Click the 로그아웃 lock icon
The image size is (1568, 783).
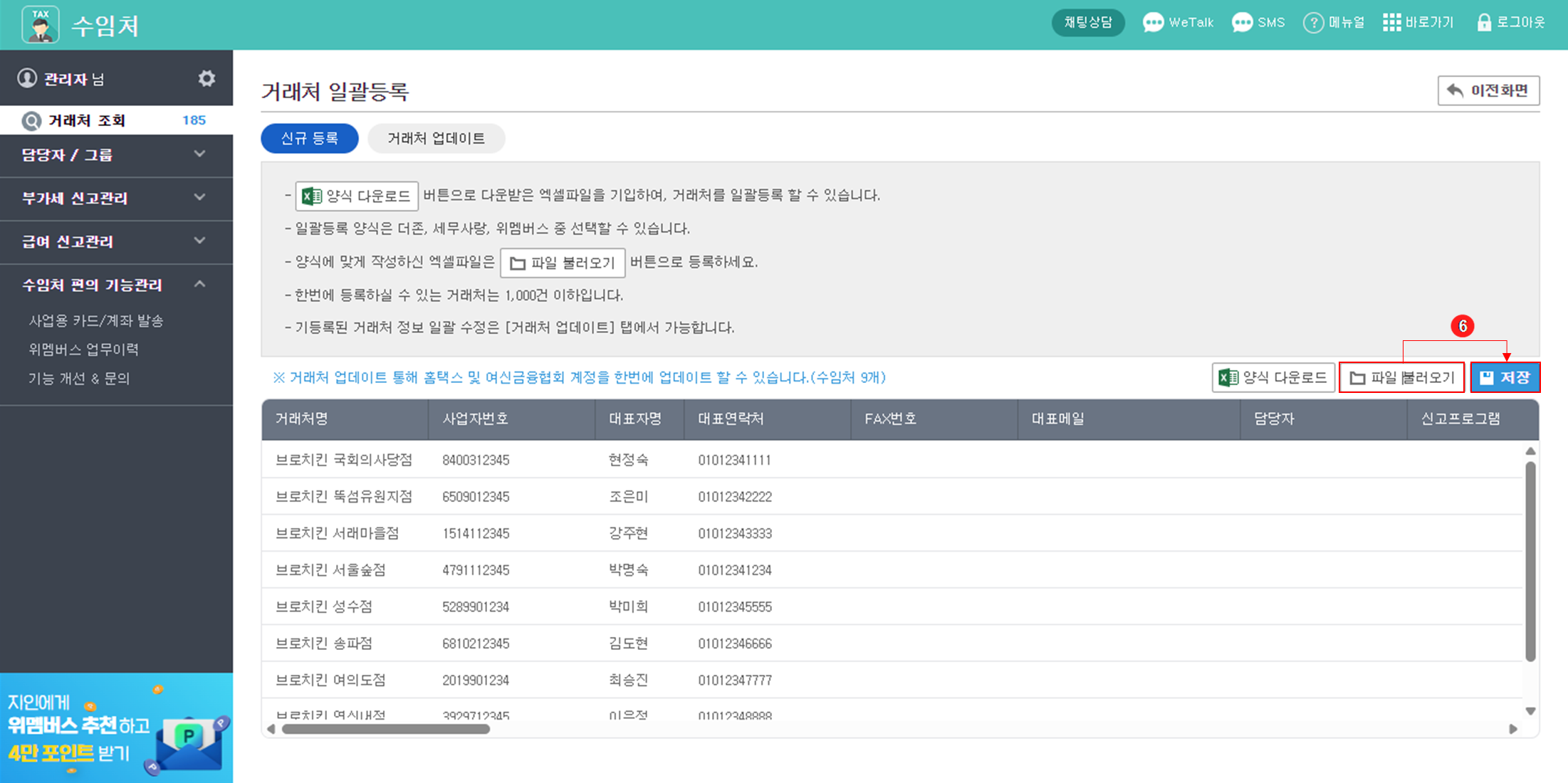tap(1484, 23)
